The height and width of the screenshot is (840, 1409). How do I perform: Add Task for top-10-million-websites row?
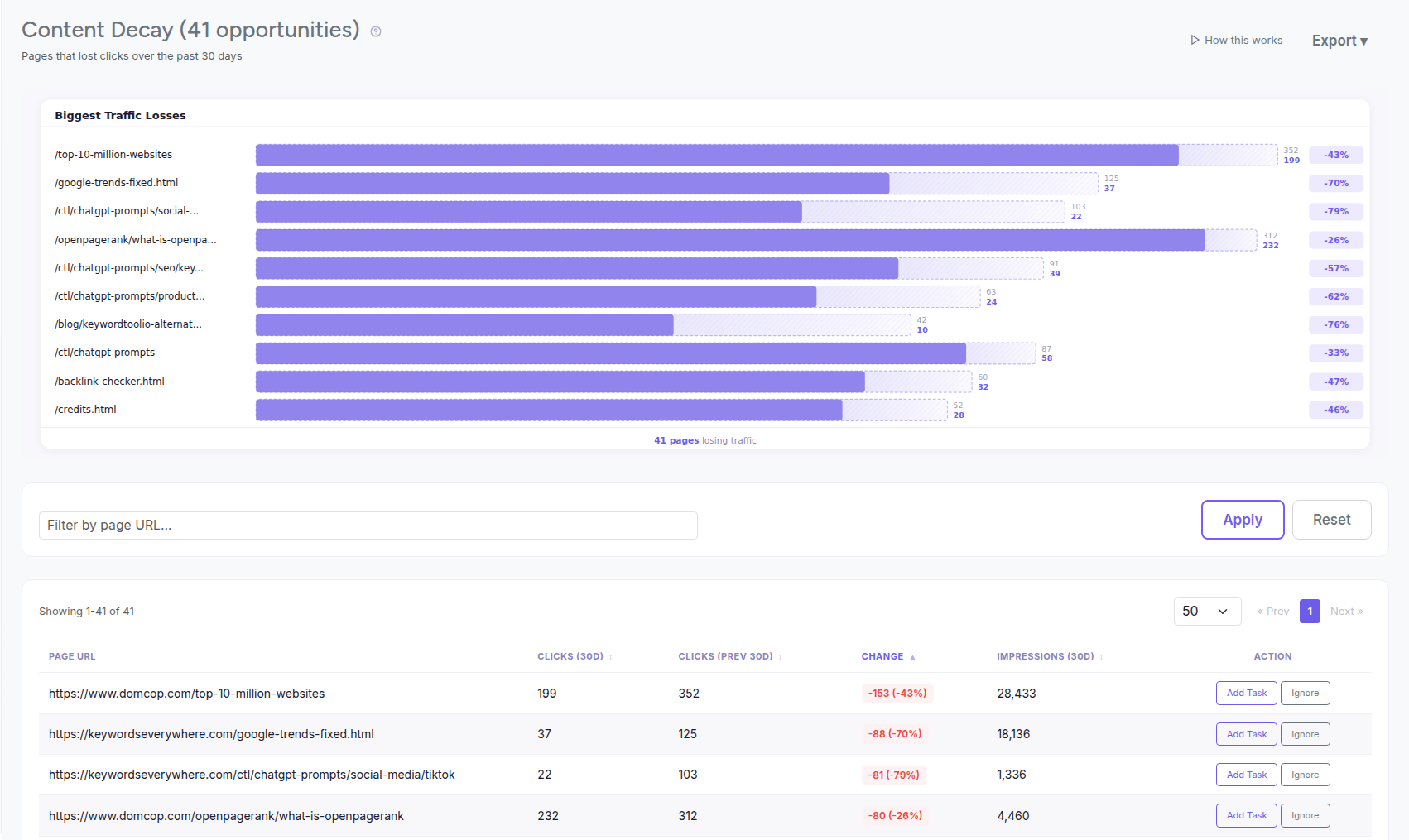click(x=1246, y=693)
